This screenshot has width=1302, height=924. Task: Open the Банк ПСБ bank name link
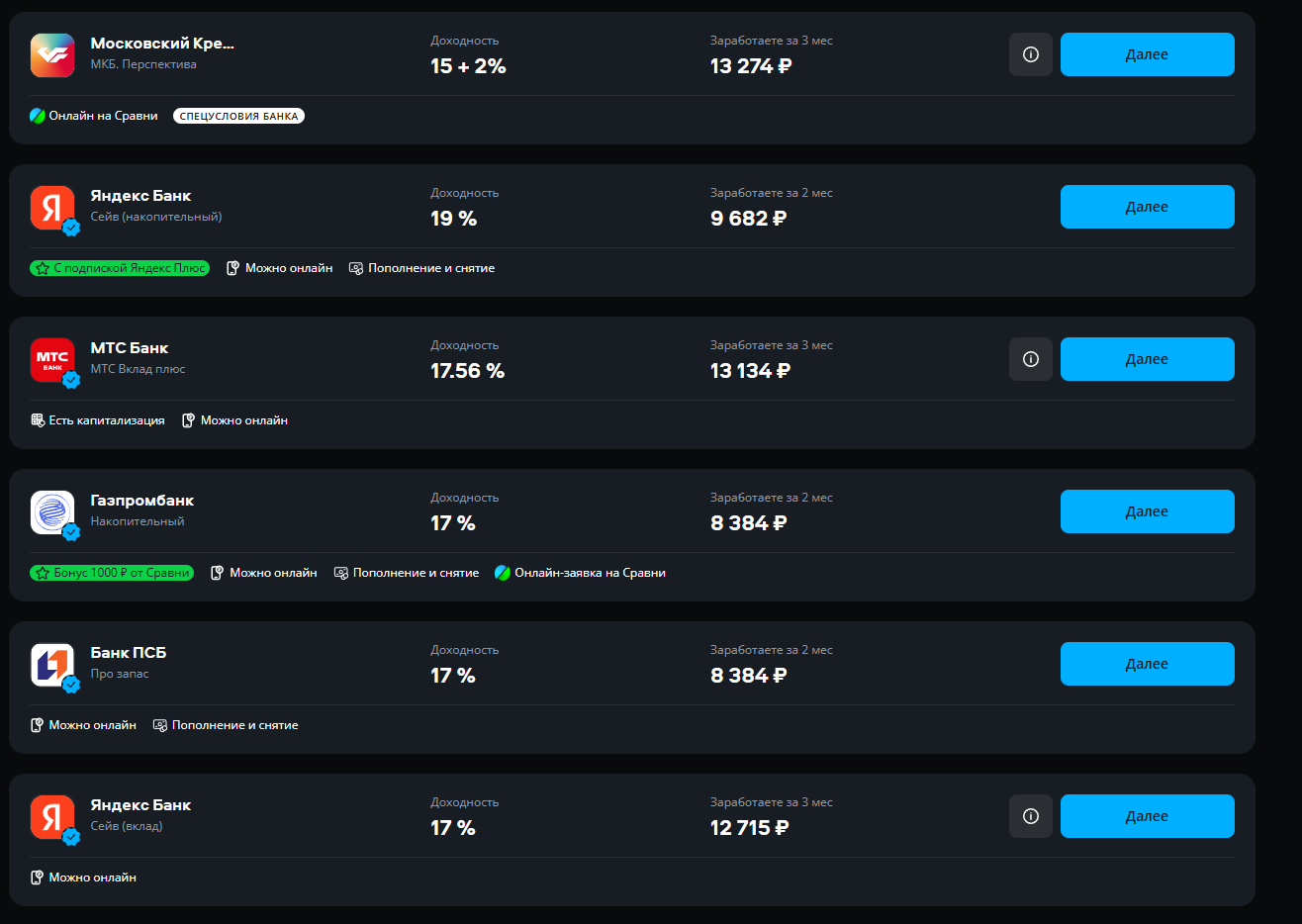[x=129, y=653]
